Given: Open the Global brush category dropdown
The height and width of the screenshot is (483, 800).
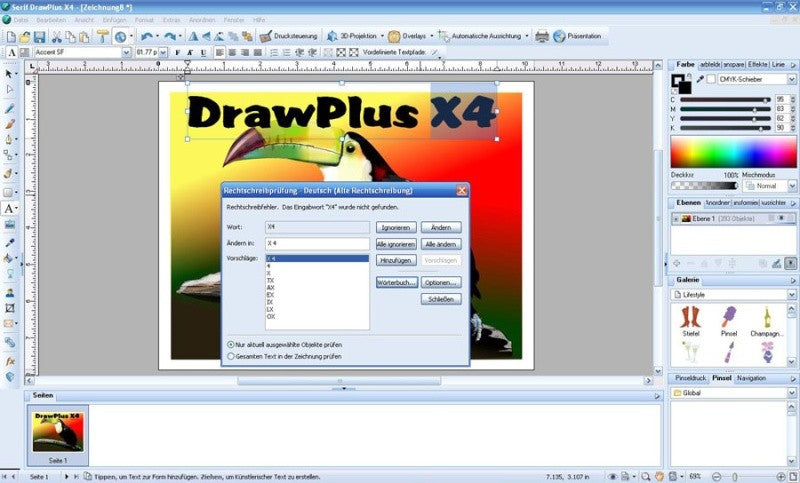Looking at the screenshot, I should (x=791, y=393).
